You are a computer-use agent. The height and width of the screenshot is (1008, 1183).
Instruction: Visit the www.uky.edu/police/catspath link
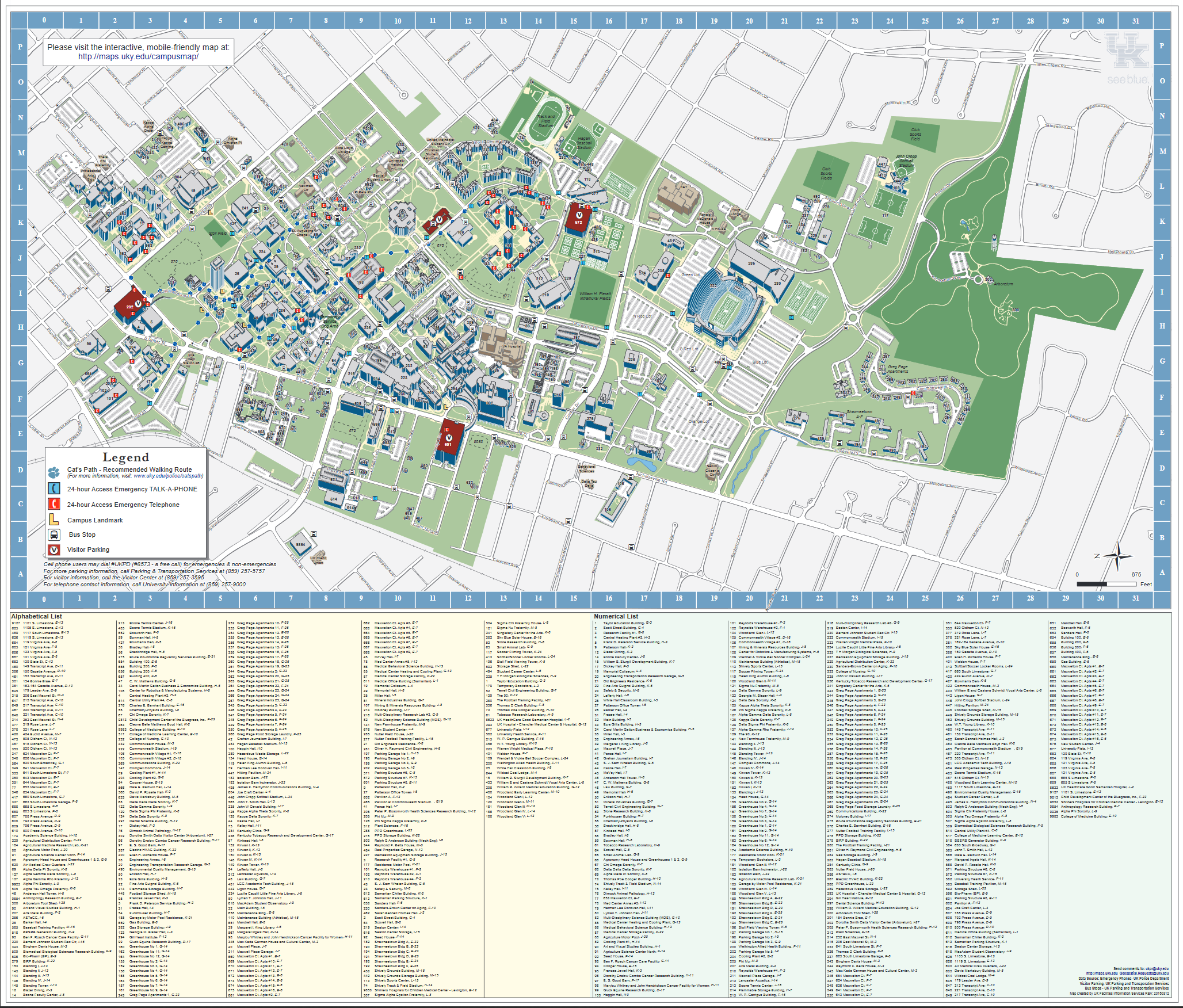168,476
